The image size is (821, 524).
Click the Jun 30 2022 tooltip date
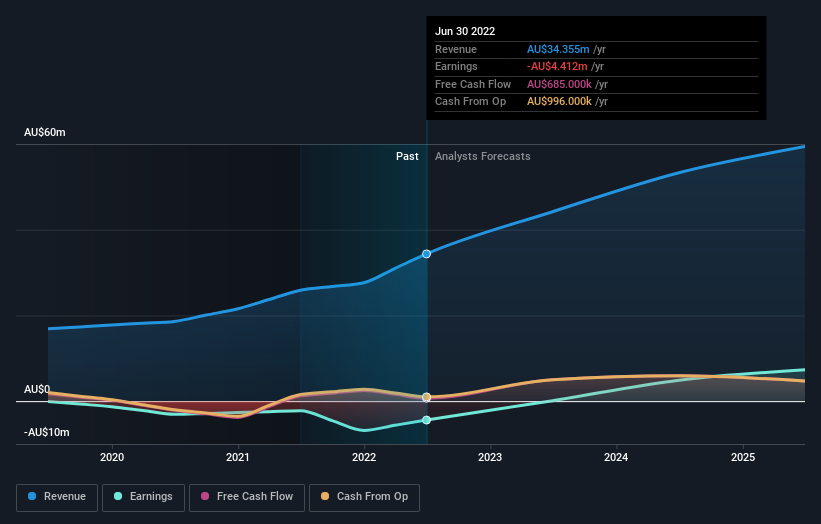click(465, 31)
